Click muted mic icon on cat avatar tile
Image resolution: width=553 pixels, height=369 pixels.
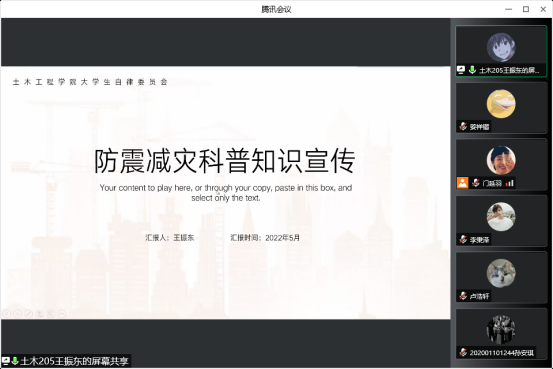click(463, 296)
